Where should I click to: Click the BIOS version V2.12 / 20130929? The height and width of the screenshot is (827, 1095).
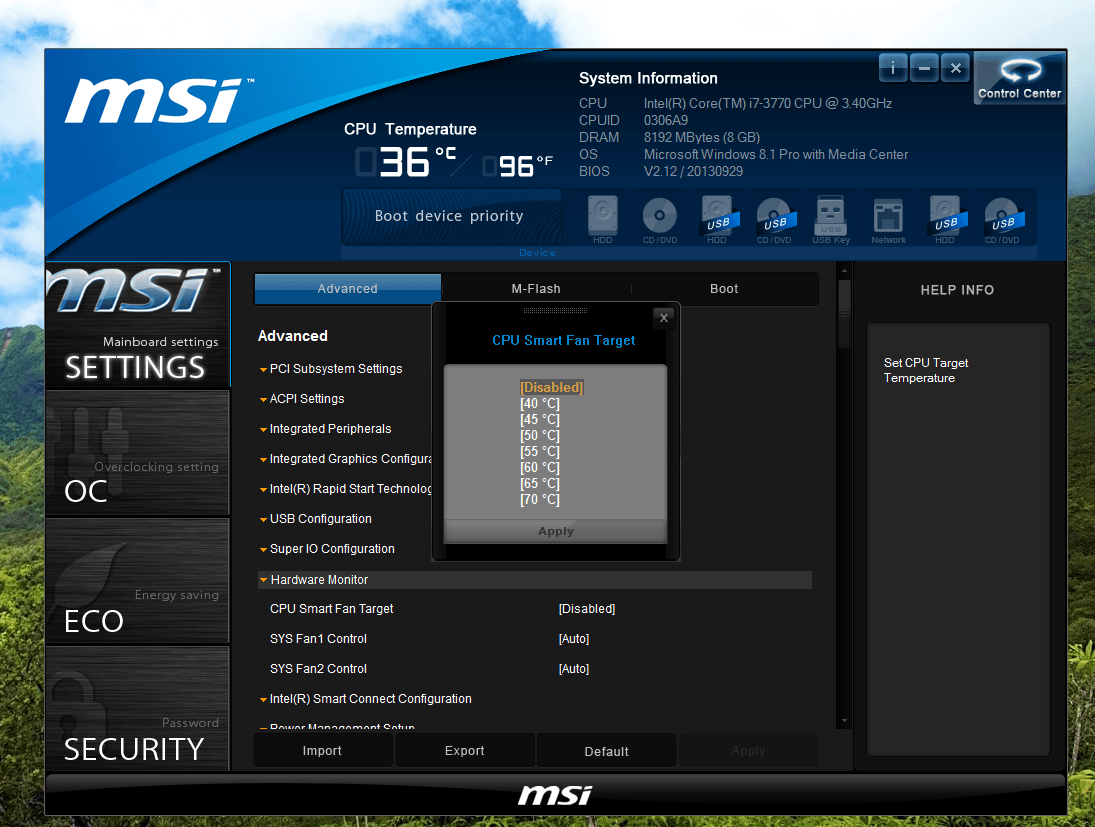693,171
